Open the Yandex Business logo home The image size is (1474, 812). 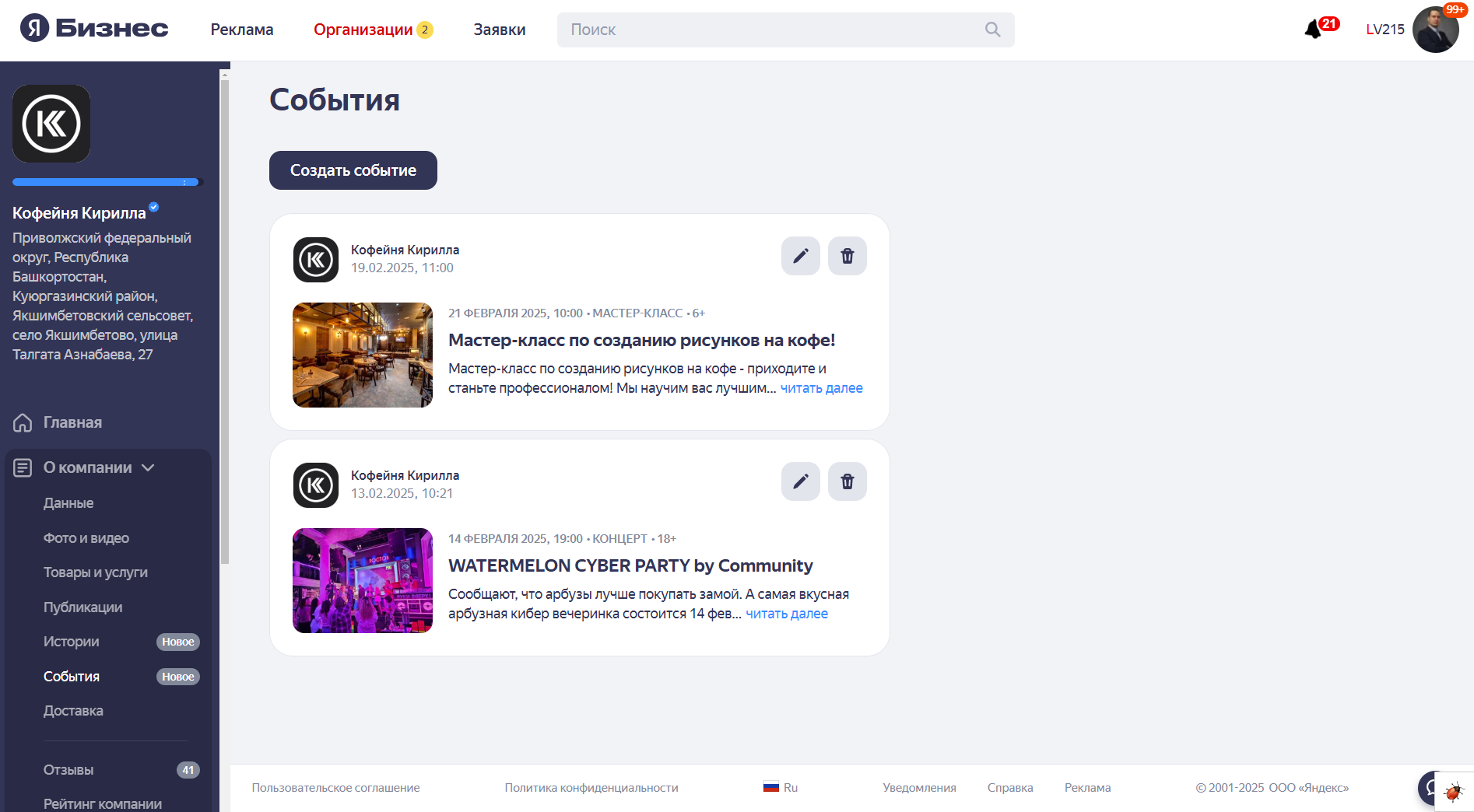coord(94,29)
